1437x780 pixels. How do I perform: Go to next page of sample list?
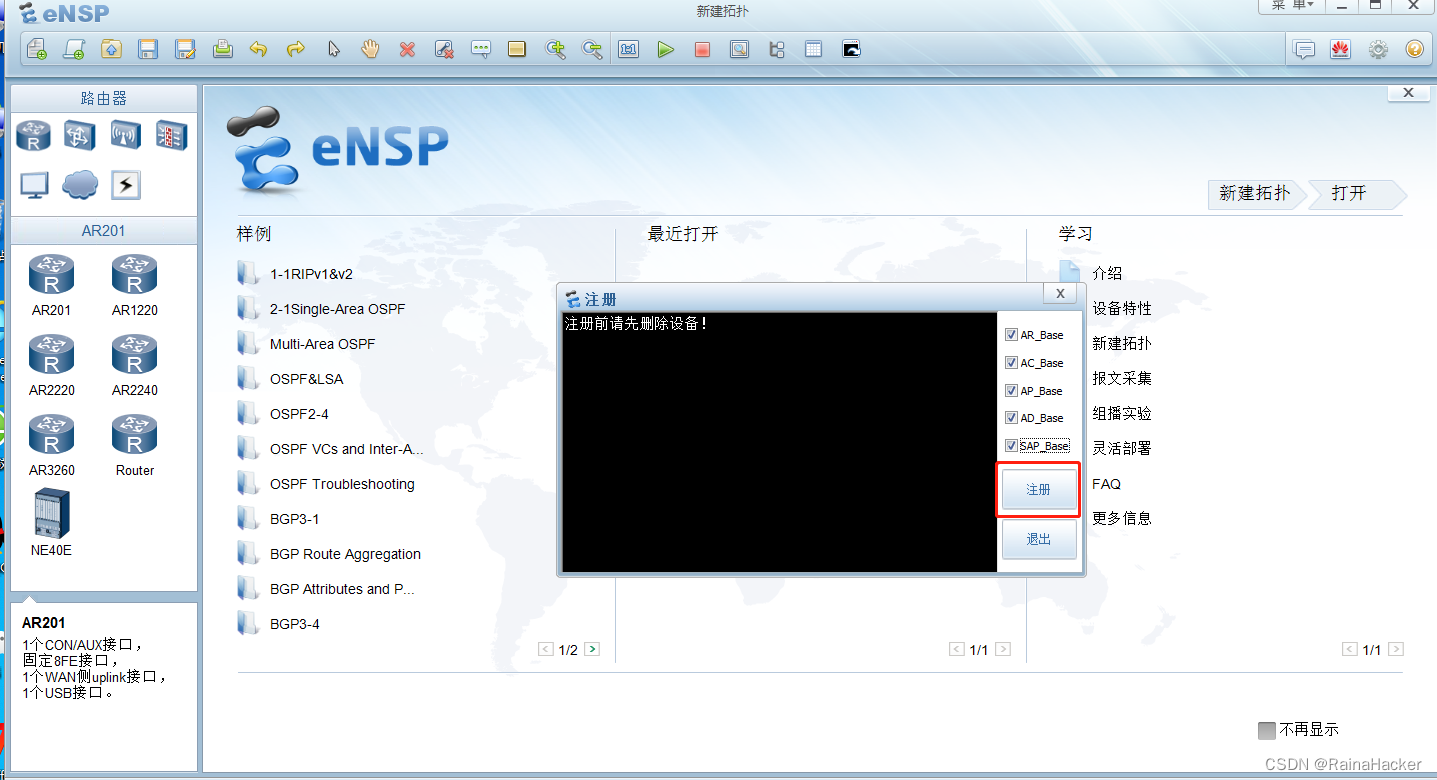point(592,648)
